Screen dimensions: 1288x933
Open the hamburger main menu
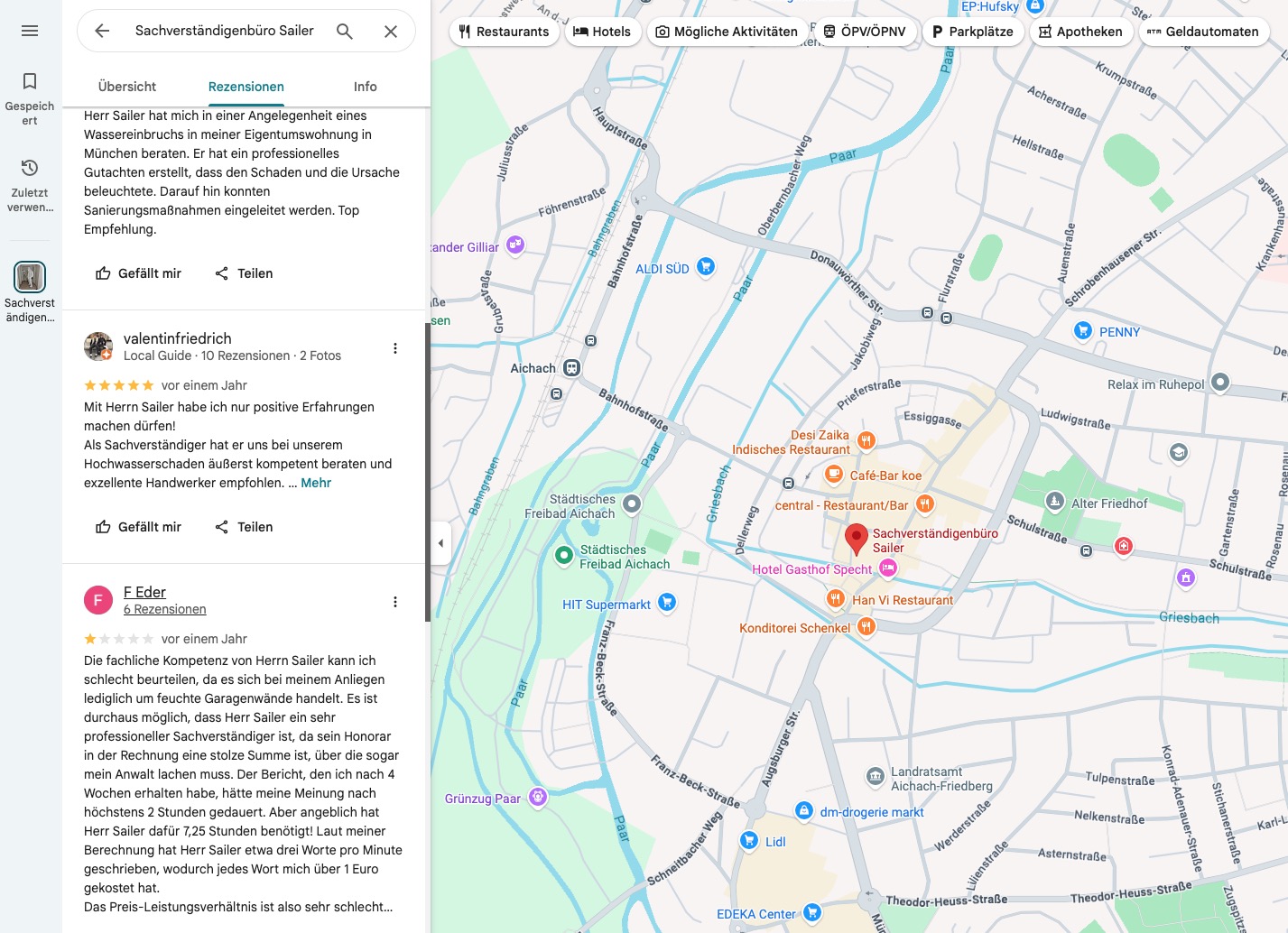30,31
